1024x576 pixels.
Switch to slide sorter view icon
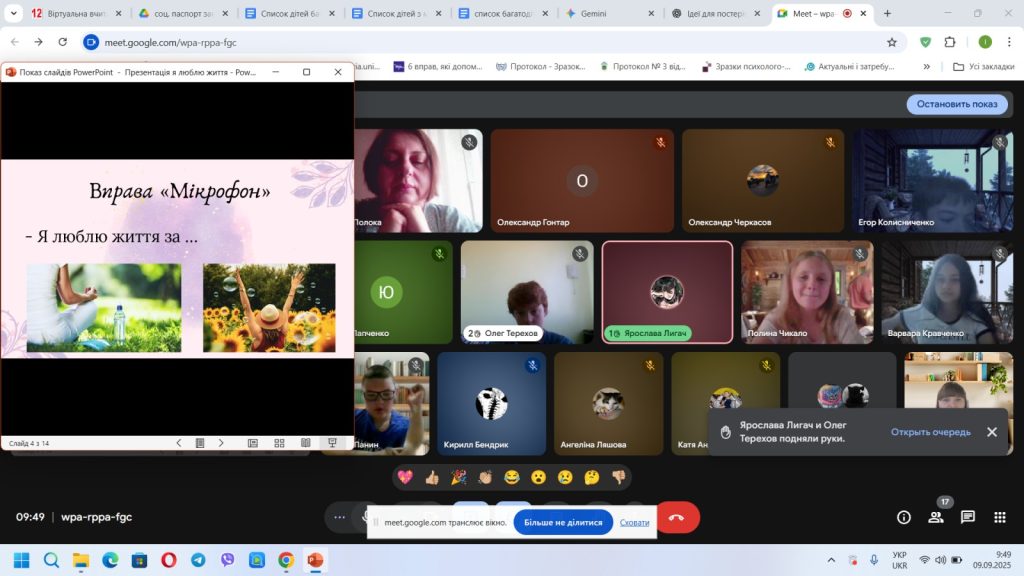tap(280, 443)
